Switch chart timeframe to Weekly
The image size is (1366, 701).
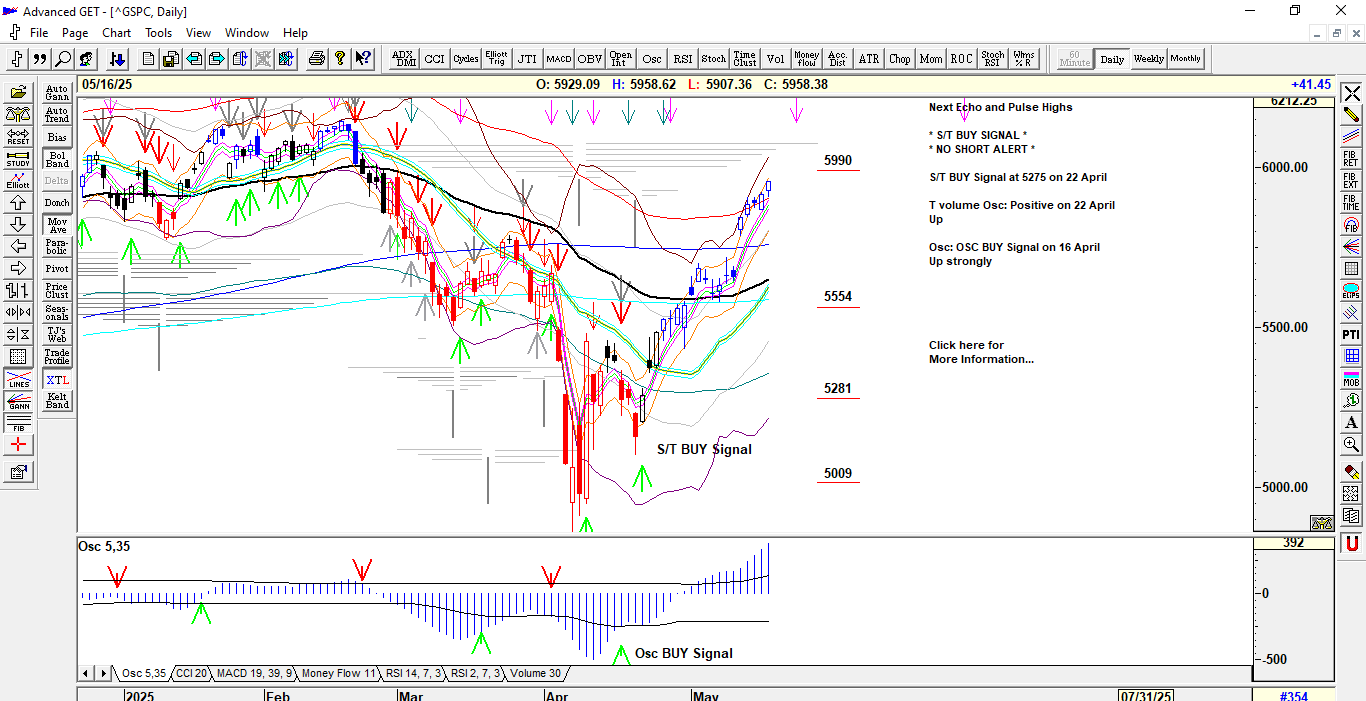[1148, 59]
